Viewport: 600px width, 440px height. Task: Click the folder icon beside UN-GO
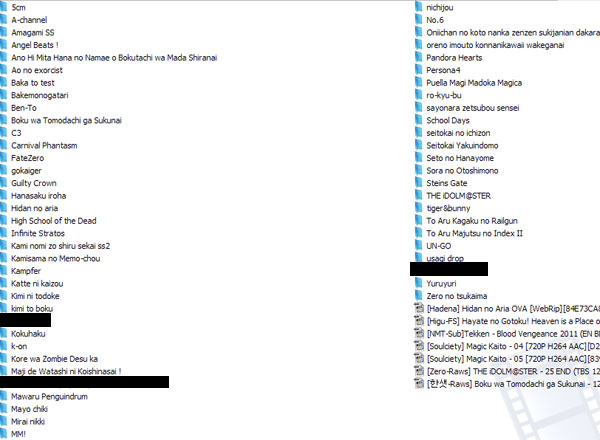click(419, 246)
